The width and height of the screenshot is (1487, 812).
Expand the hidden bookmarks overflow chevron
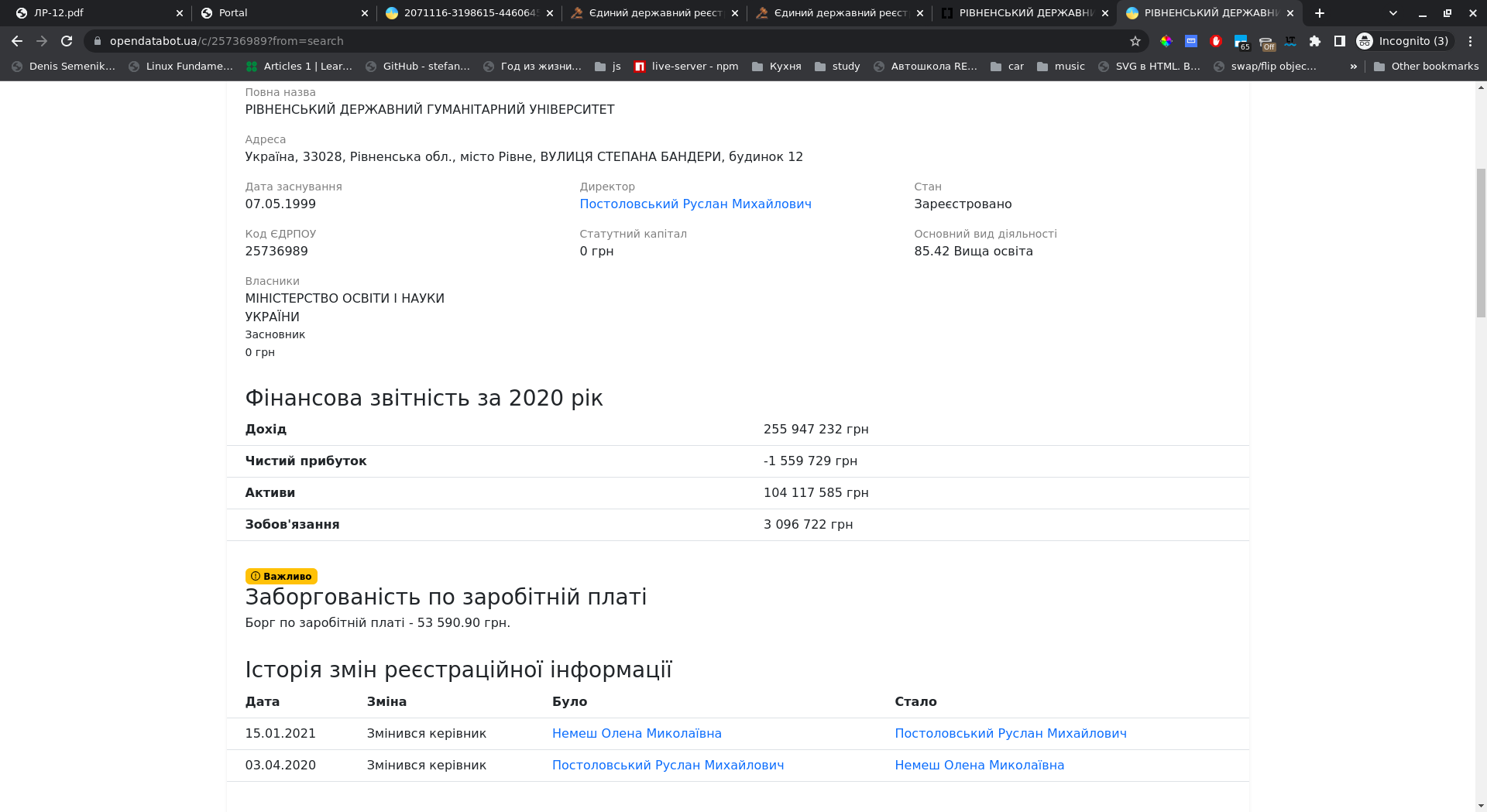pyautogui.click(x=1354, y=67)
